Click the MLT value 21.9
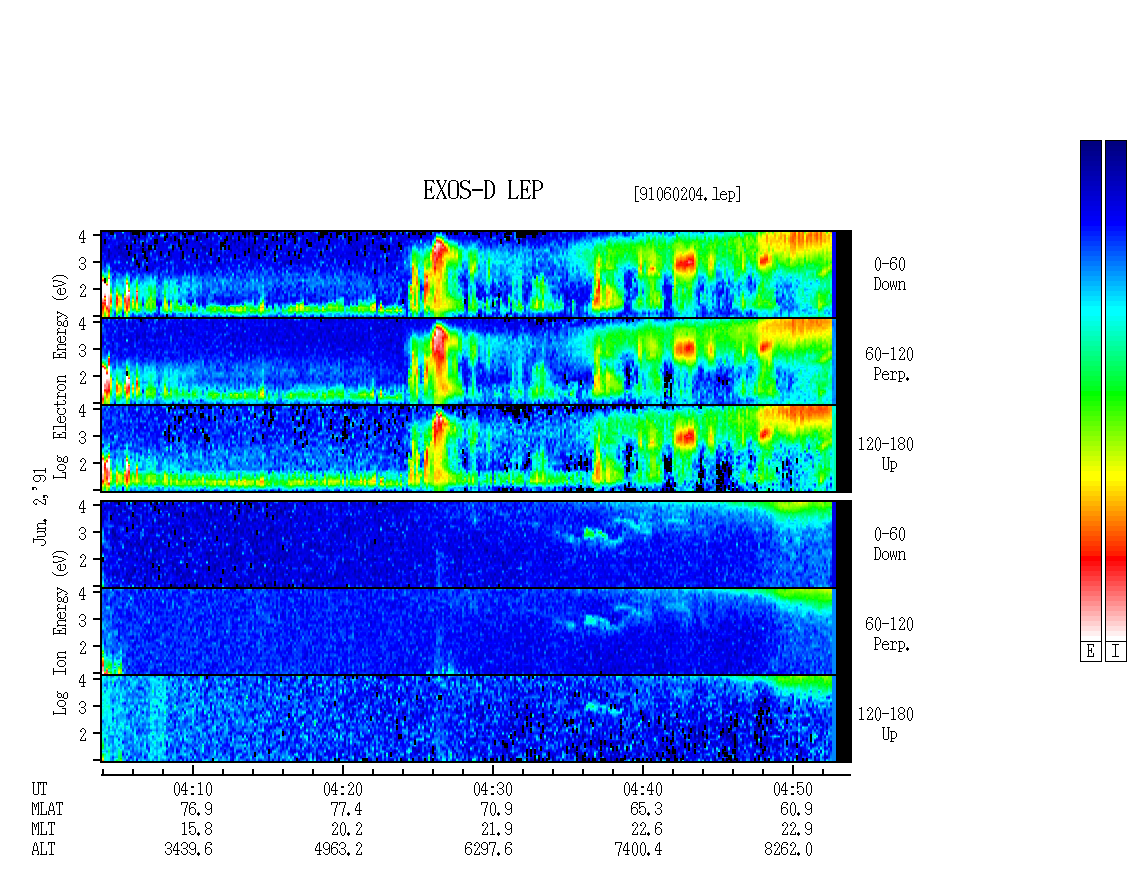The height and width of the screenshot is (875, 1130). [497, 830]
